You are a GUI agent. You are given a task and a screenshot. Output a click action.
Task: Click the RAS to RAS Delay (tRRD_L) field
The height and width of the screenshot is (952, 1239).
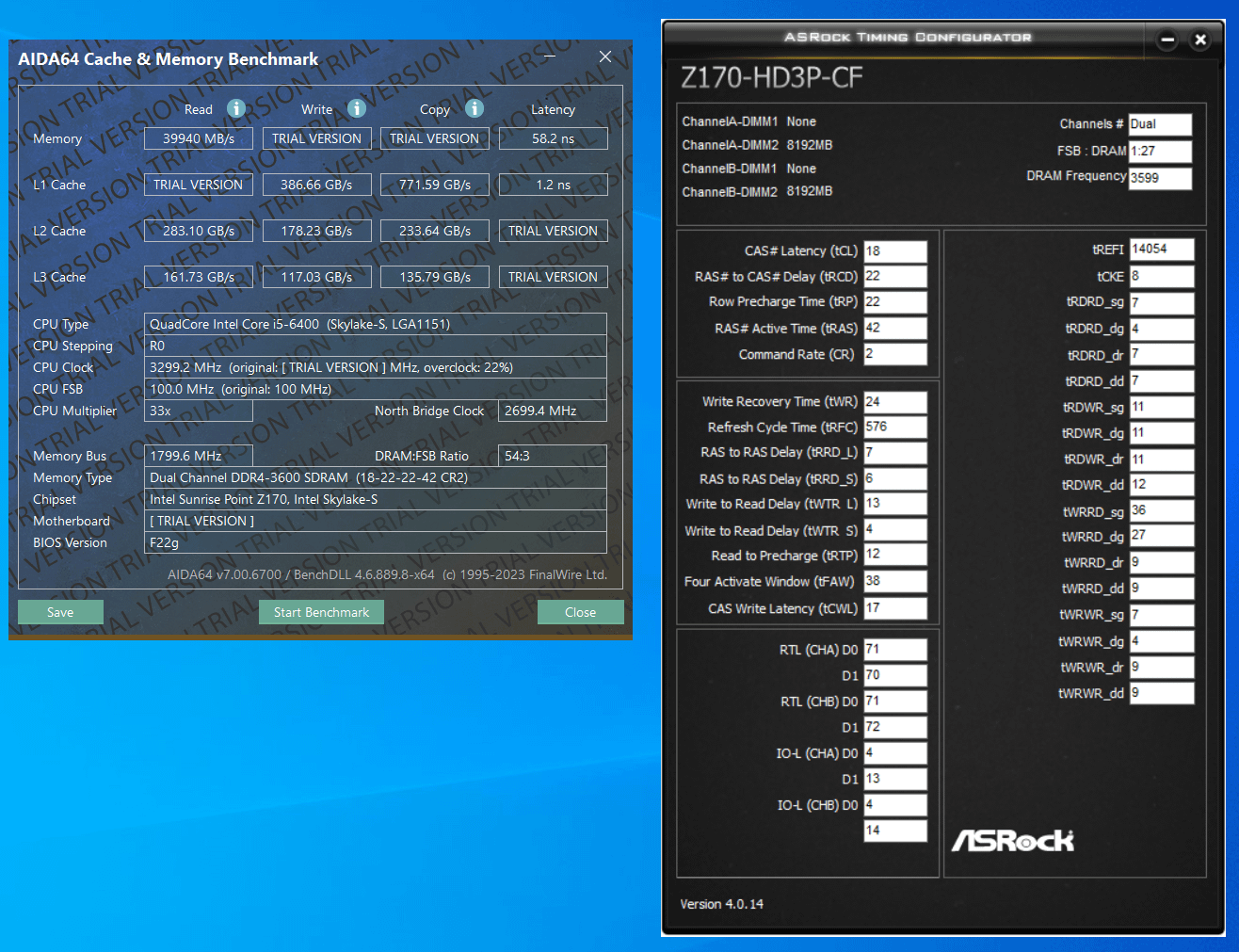click(x=895, y=453)
